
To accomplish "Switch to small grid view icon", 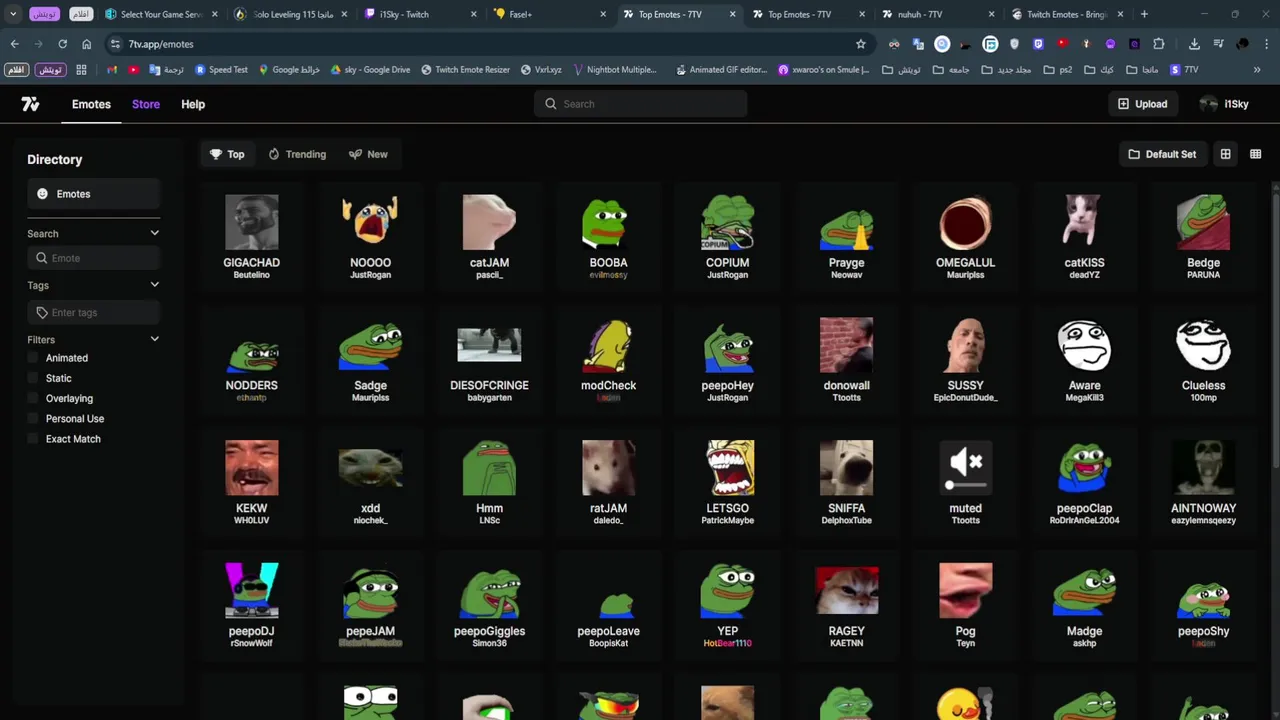I will 1255,154.
